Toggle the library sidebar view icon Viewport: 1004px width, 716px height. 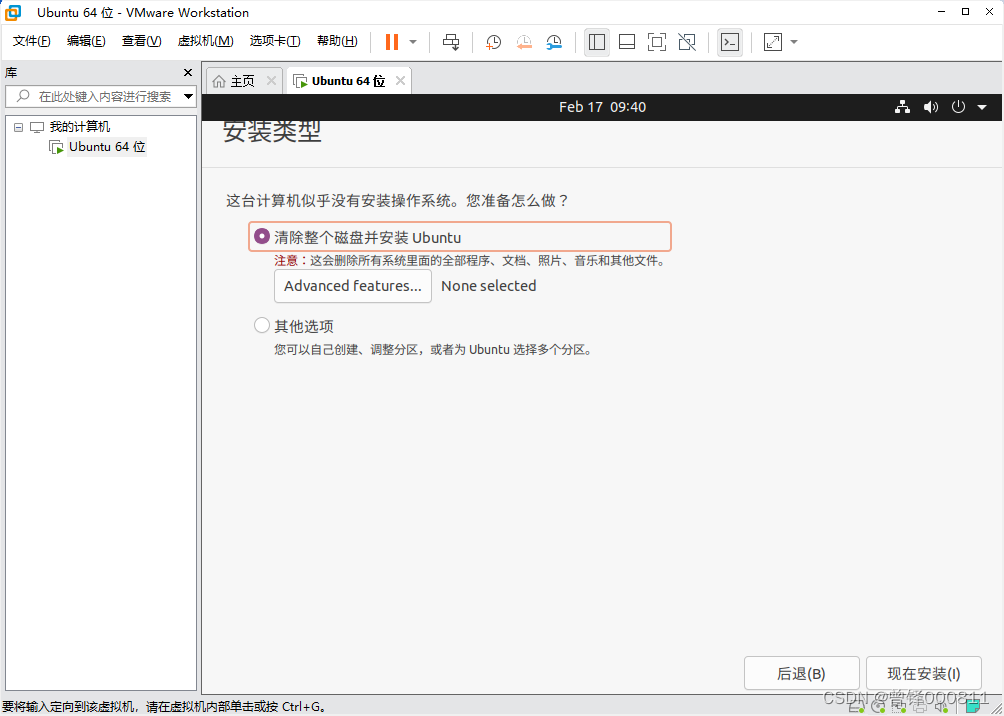(x=597, y=42)
